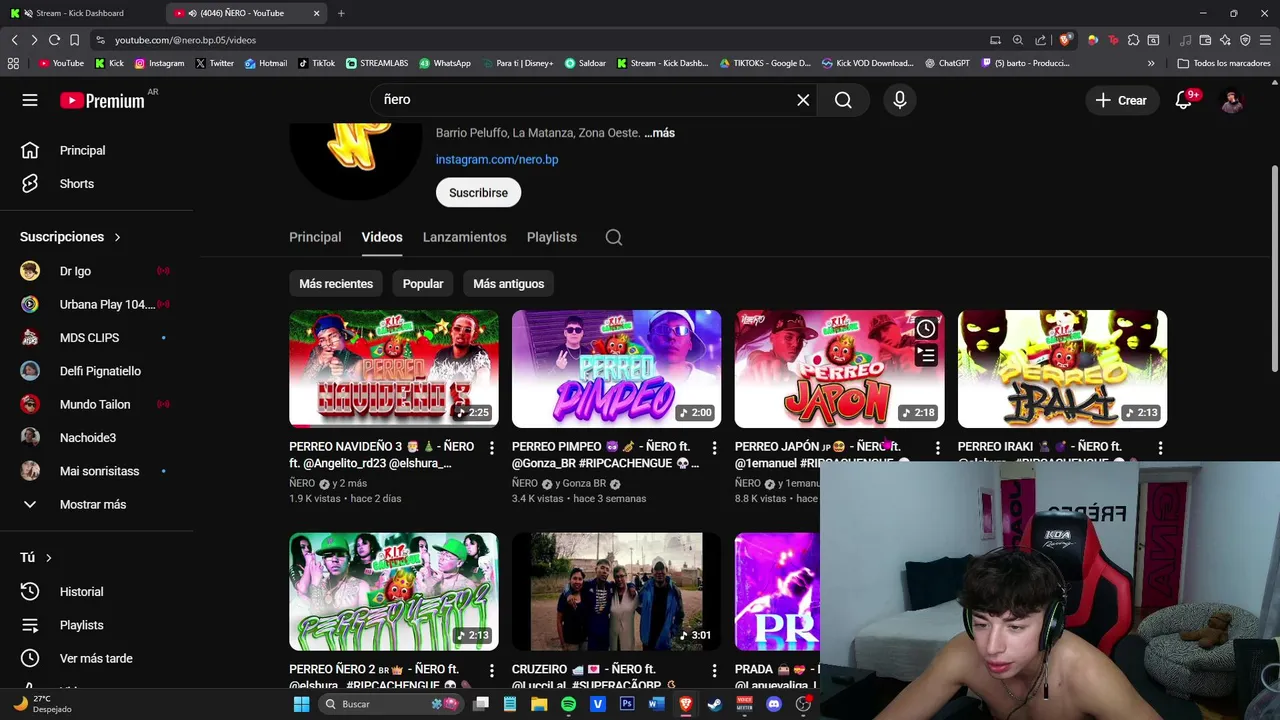
Task: Clear the search text with X
Action: pyautogui.click(x=803, y=100)
